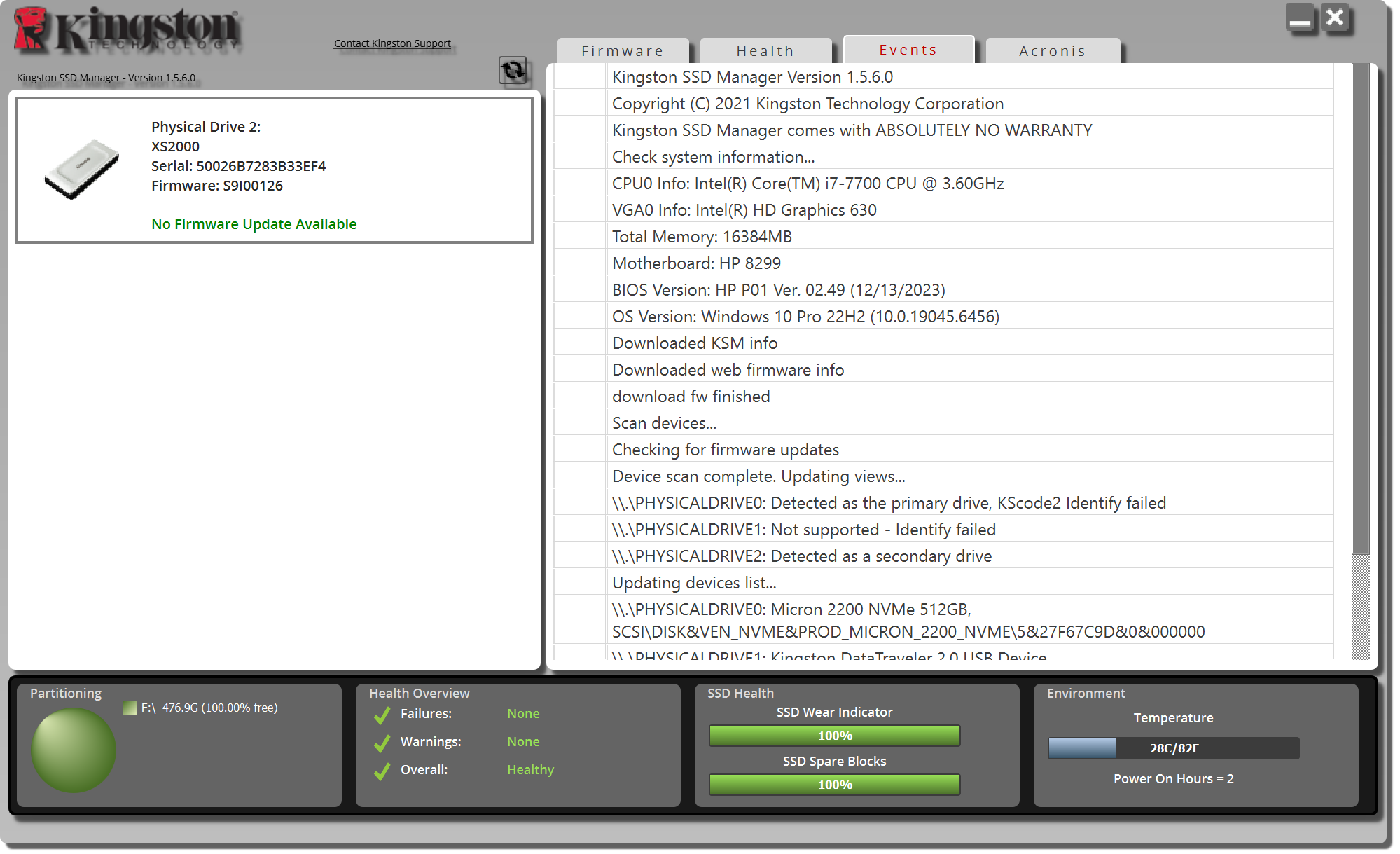
Task: Switch to the Health tab
Action: pos(765,51)
